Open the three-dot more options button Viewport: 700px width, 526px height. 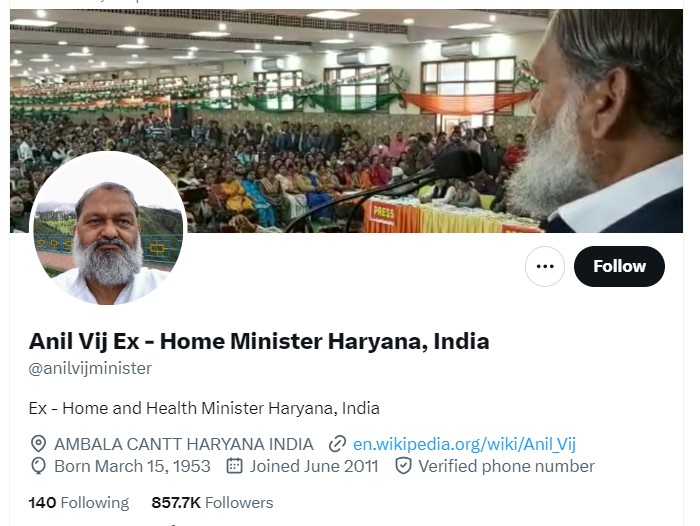(545, 266)
